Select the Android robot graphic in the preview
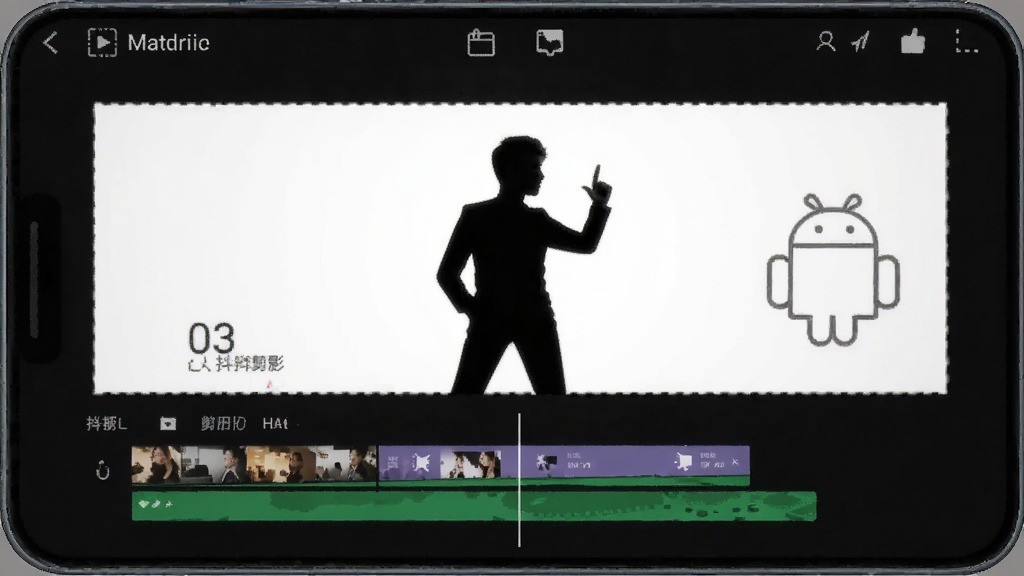 click(833, 269)
